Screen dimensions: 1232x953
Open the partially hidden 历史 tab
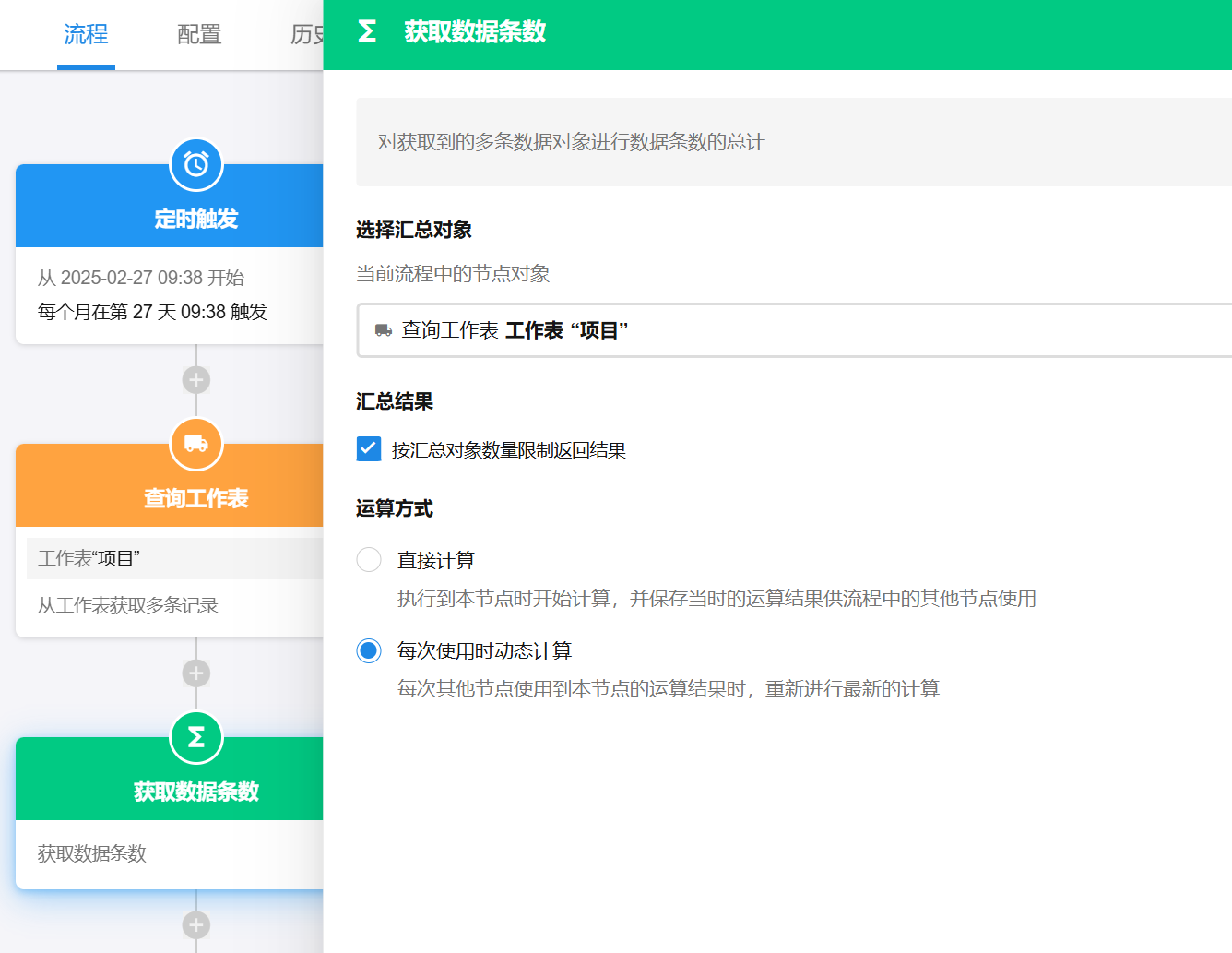[x=307, y=35]
